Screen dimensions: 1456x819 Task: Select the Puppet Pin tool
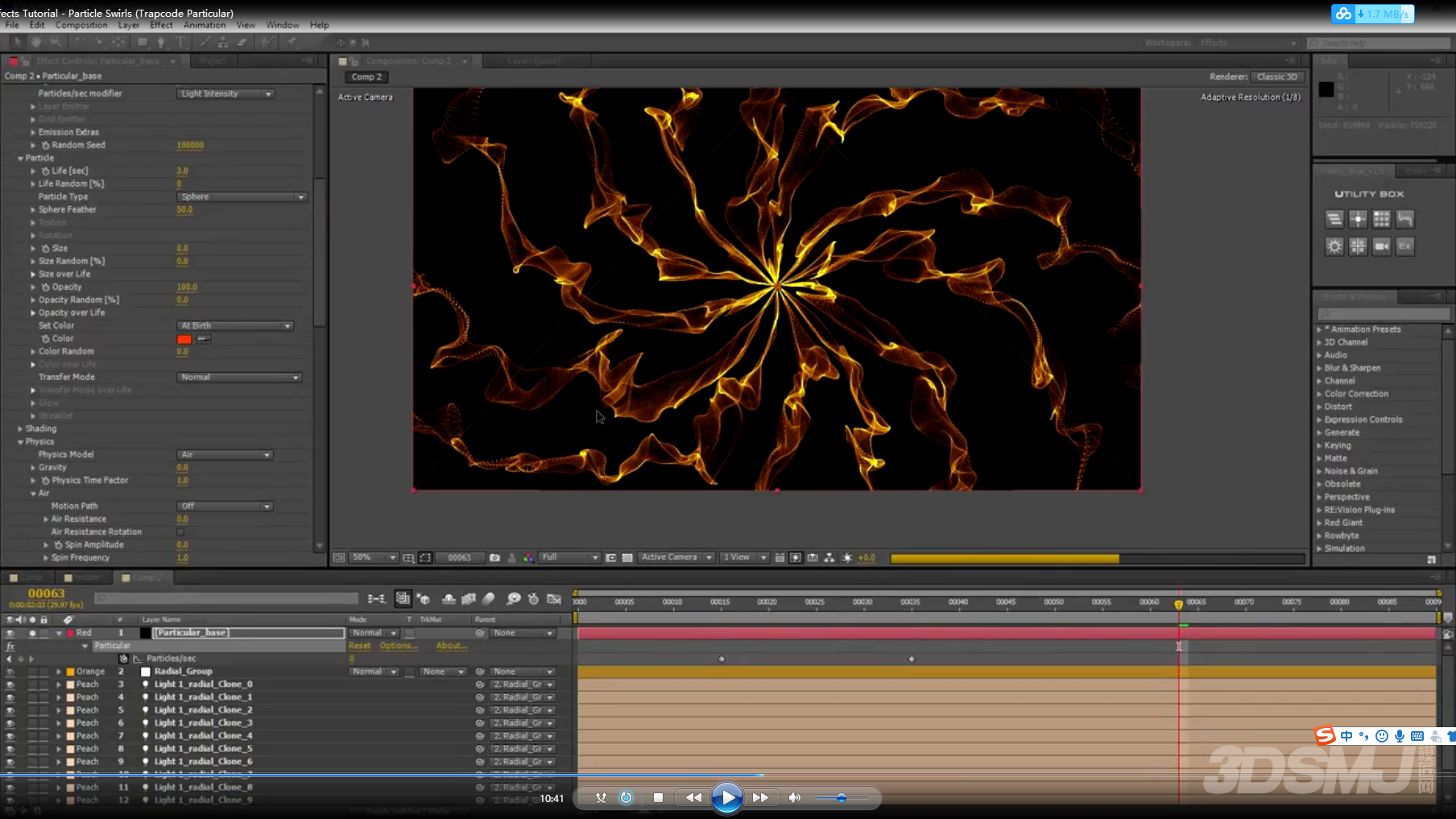tap(292, 42)
